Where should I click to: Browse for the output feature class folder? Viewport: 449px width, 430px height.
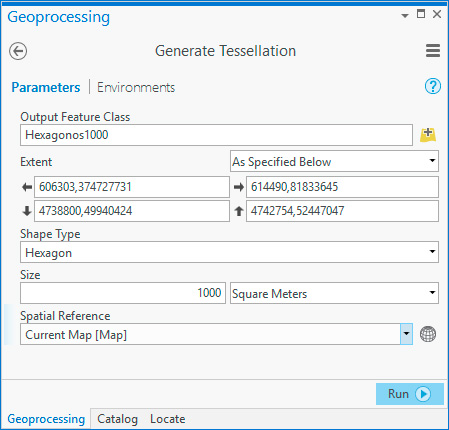[x=428, y=135]
